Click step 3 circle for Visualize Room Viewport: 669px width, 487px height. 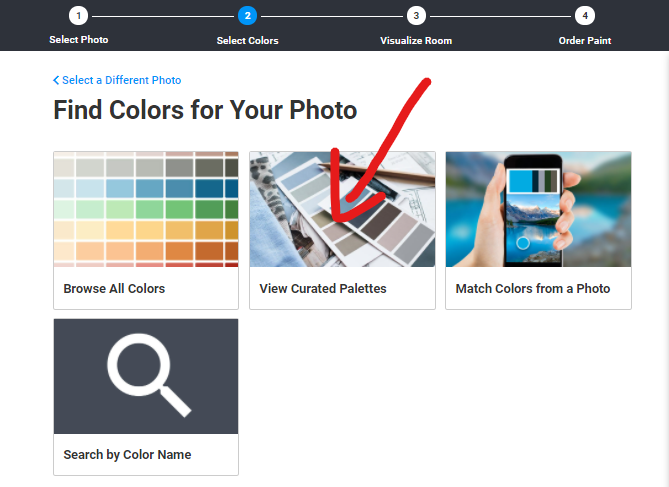416,16
